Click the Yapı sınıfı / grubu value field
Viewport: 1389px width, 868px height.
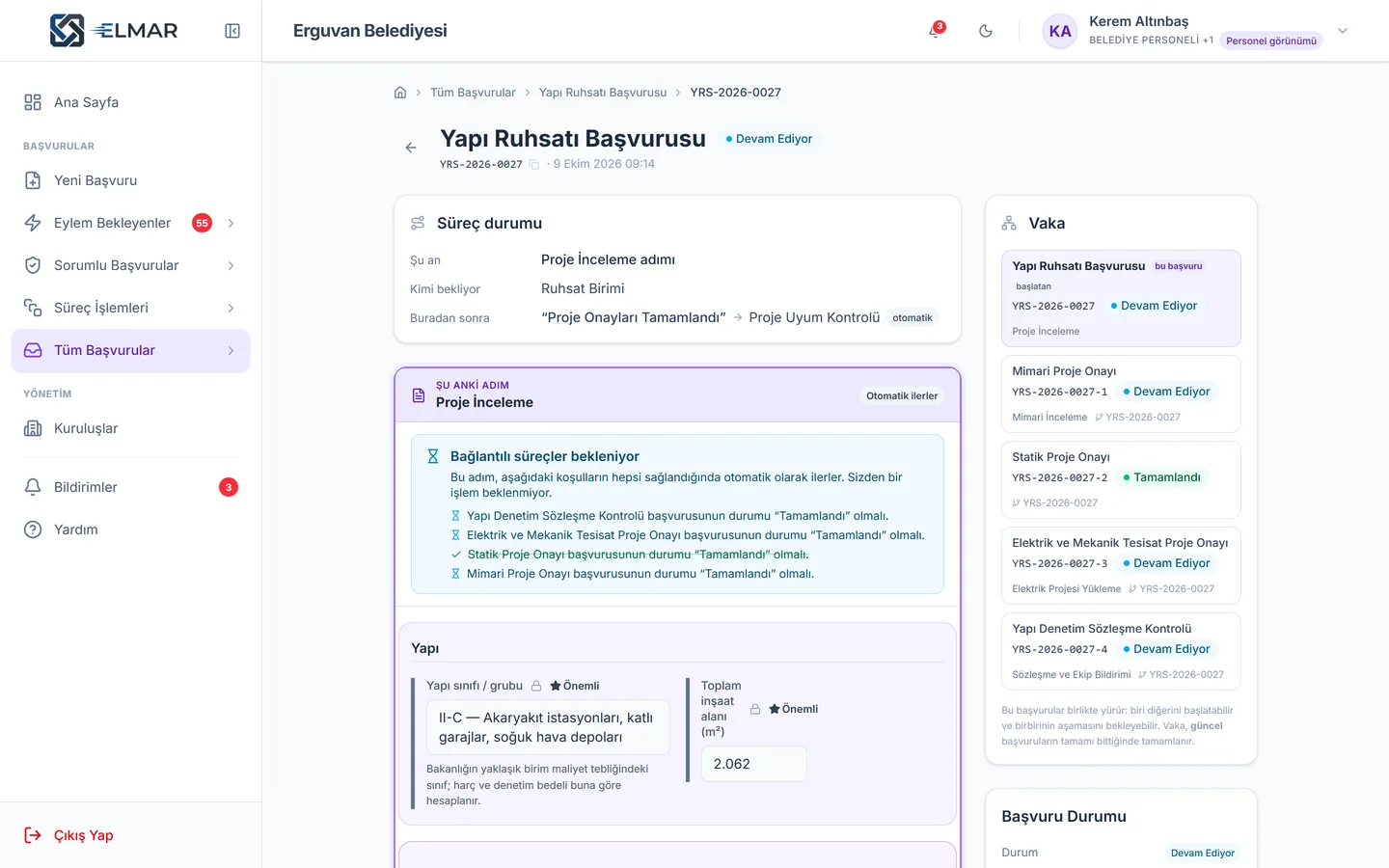(x=548, y=727)
